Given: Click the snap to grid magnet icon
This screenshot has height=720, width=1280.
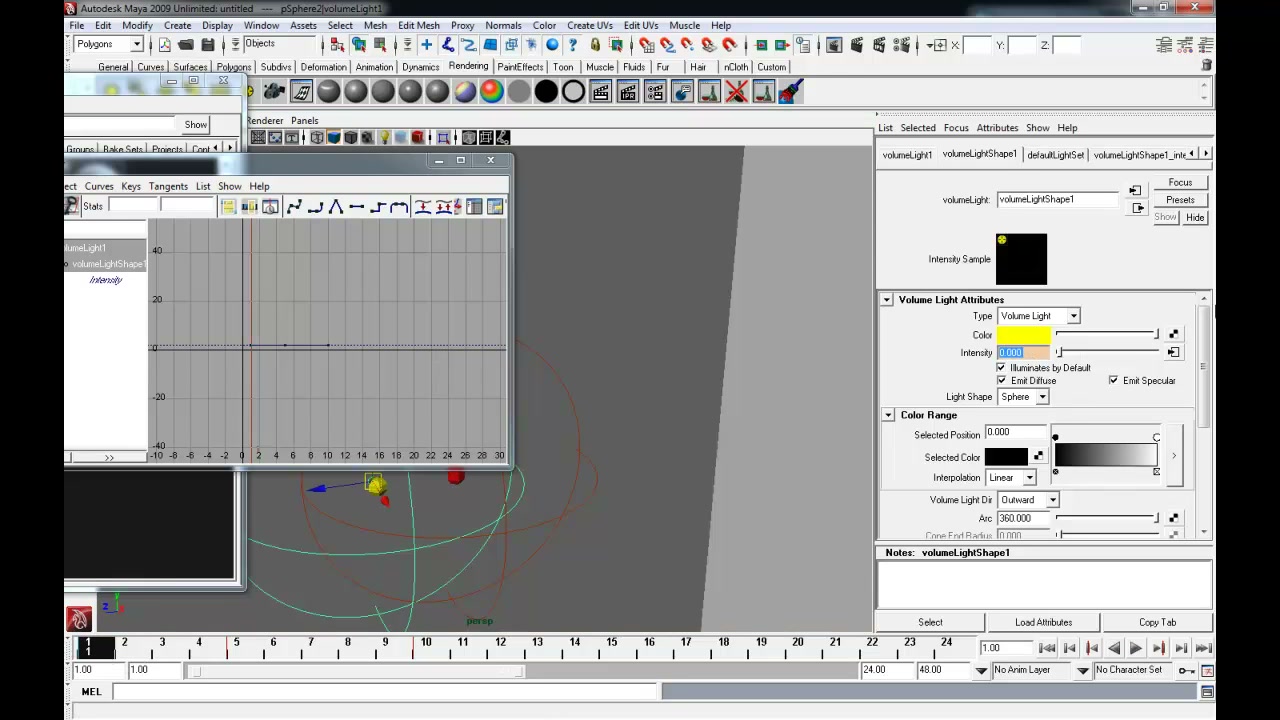Looking at the screenshot, I should [646, 45].
